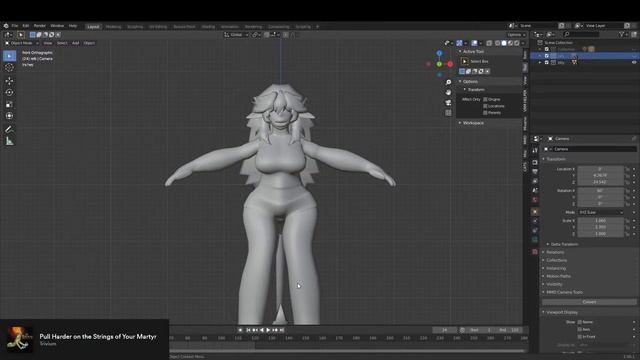Viewport: 640px width, 360px height.
Task: Collapse the Active Tool panel
Action: click(472, 51)
